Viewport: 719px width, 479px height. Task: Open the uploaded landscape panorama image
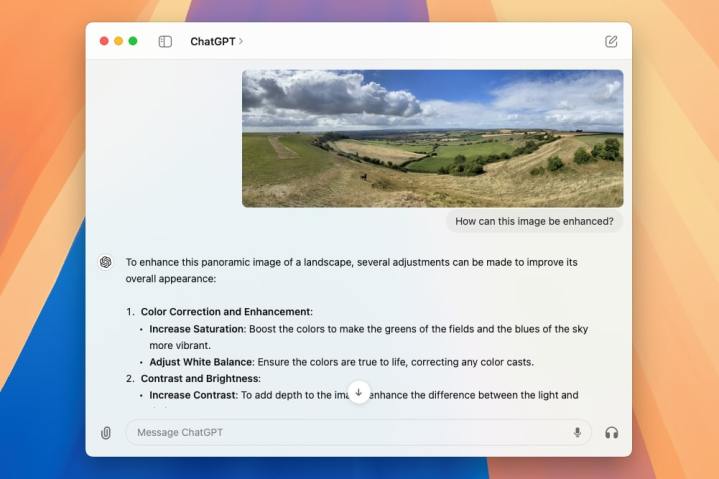(x=432, y=138)
